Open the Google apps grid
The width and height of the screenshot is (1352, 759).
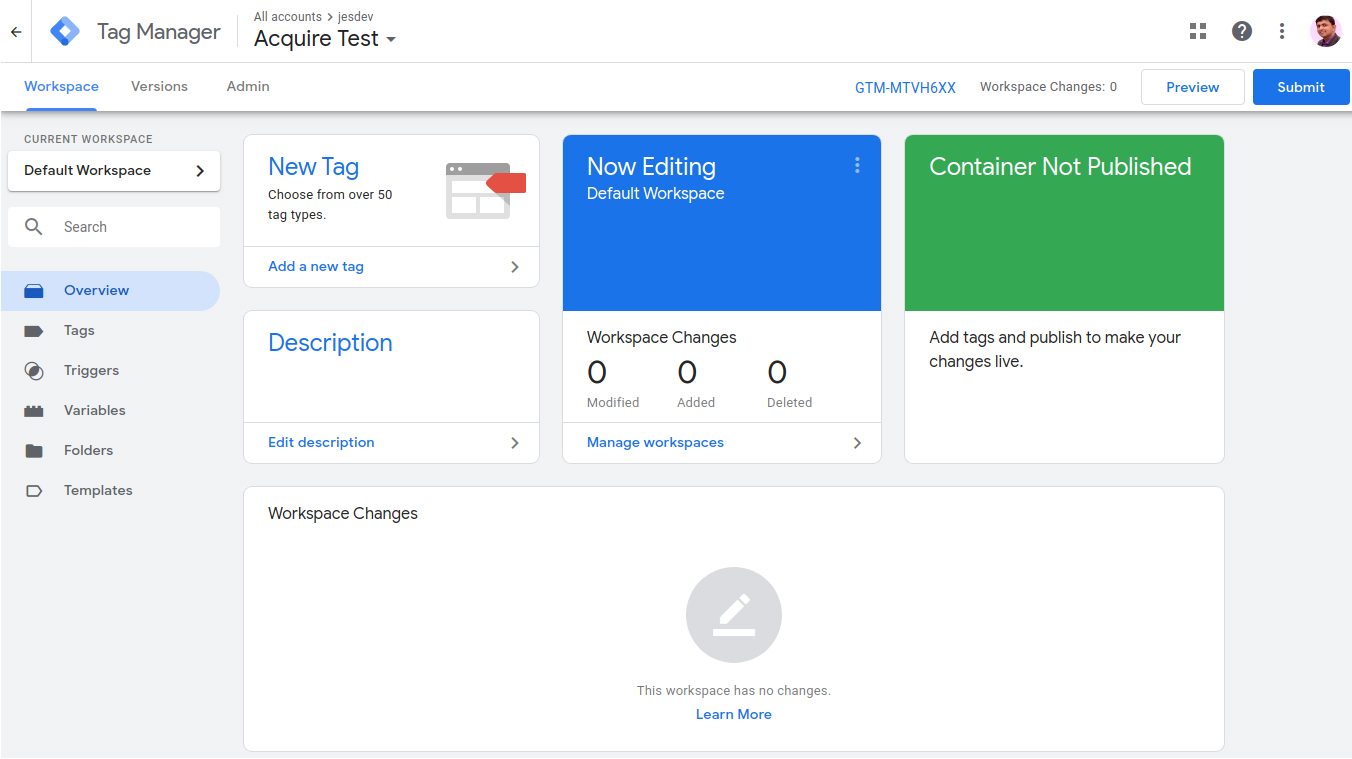[1198, 31]
